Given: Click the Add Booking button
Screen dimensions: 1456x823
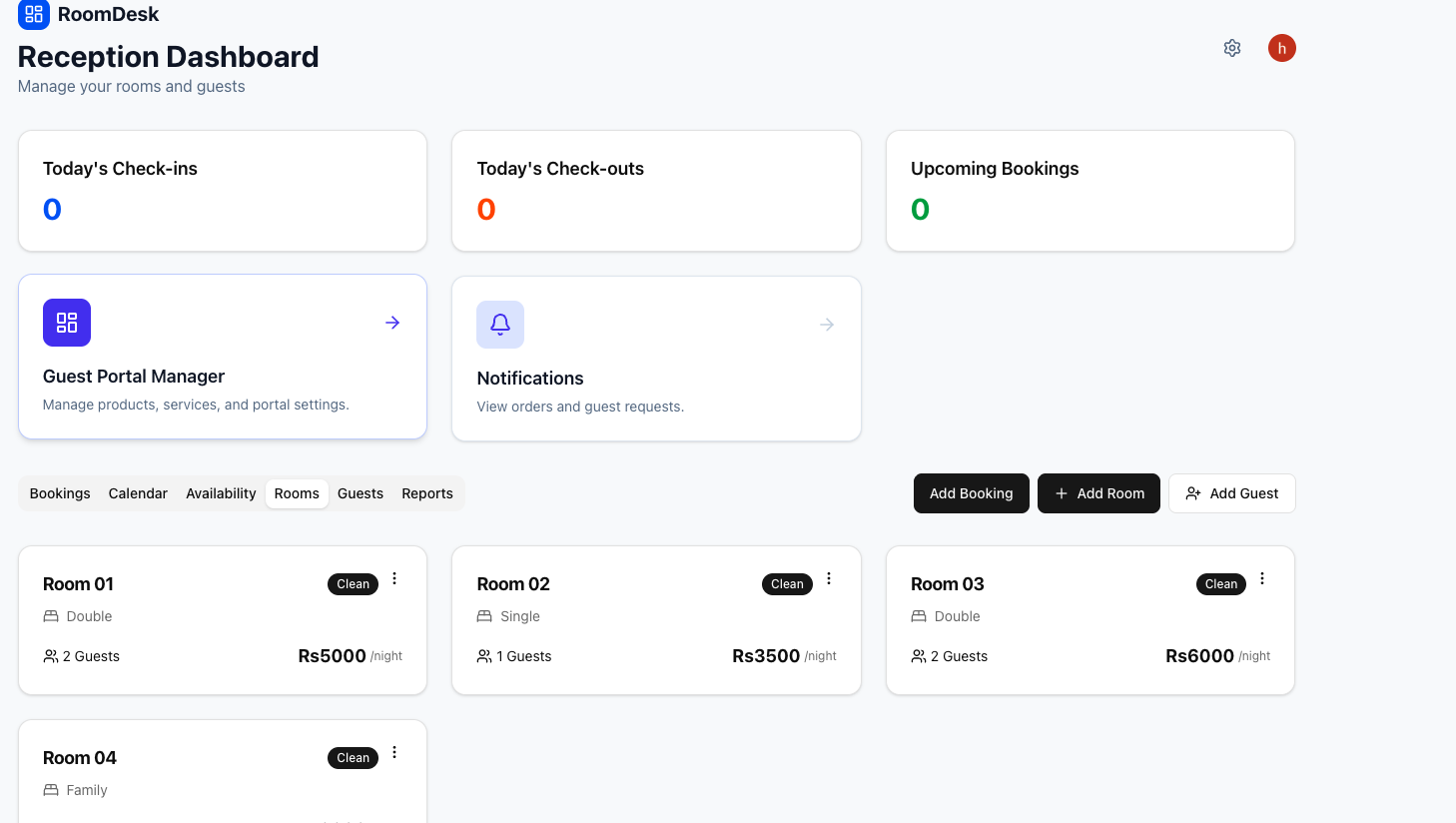Looking at the screenshot, I should [972, 493].
